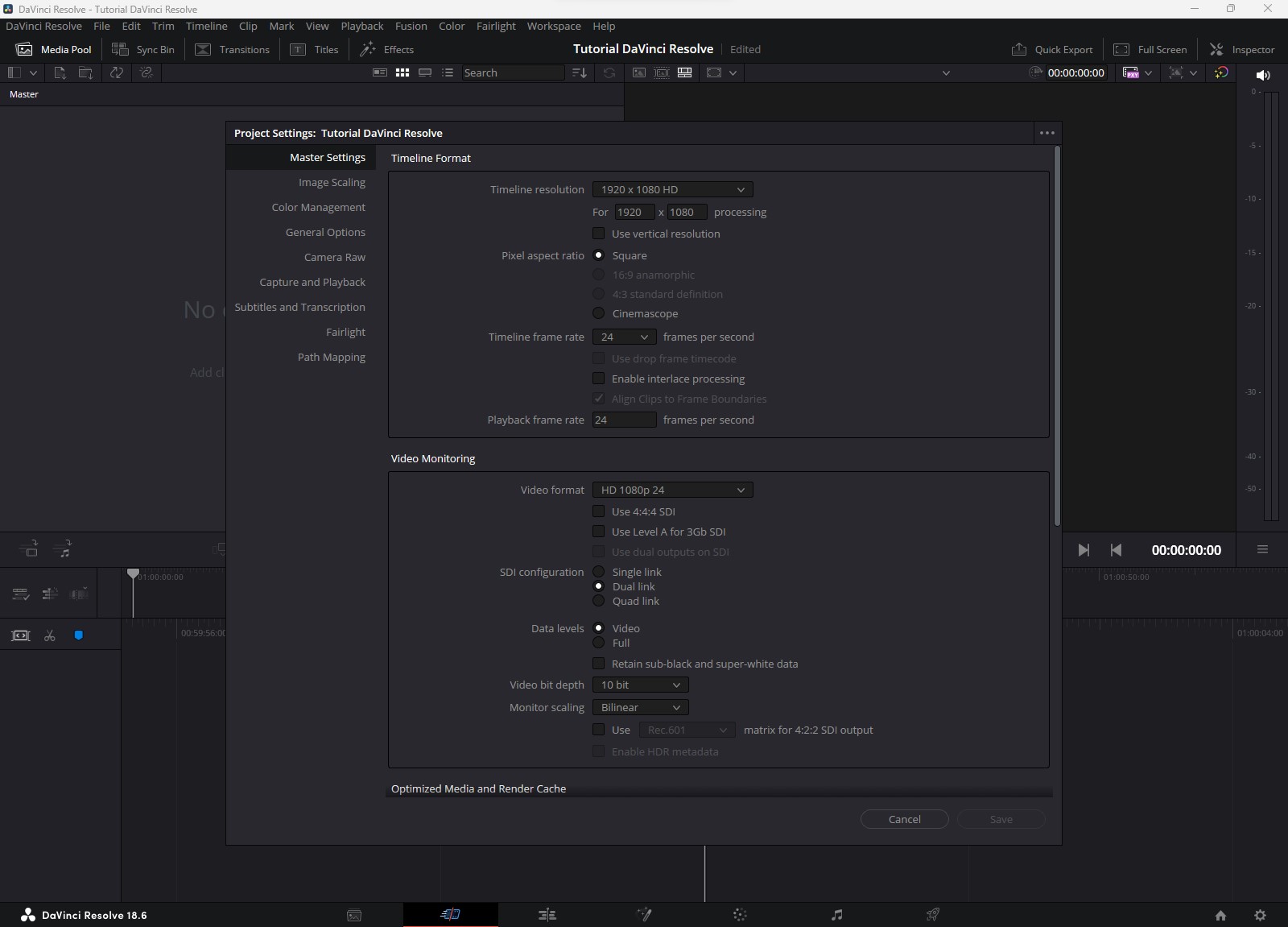Viewport: 1288px width, 927px height.
Task: Select Single link SDI configuration
Action: pos(599,572)
